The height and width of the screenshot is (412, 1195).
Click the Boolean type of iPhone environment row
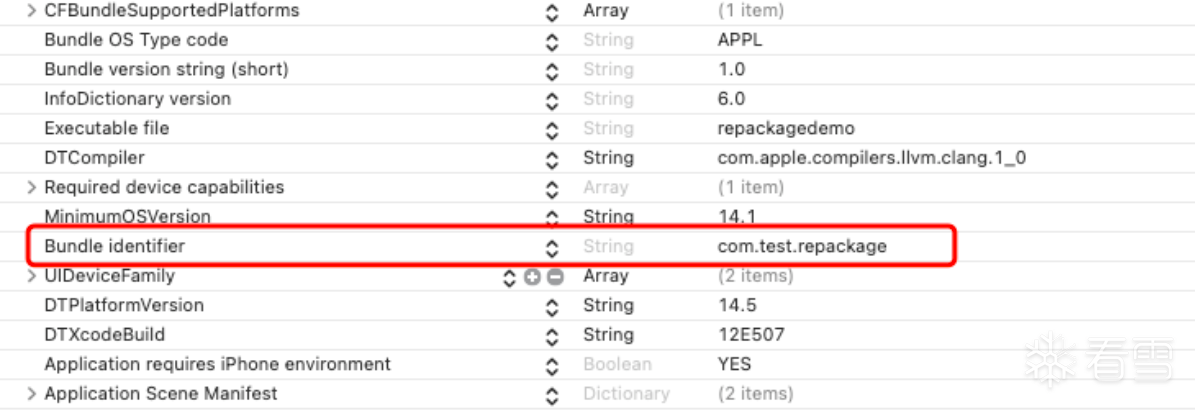point(617,365)
